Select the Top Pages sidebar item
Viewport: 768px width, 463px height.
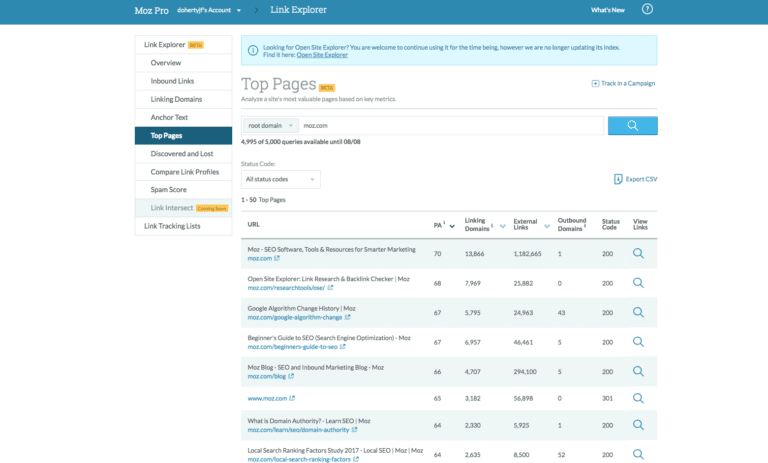coord(183,136)
